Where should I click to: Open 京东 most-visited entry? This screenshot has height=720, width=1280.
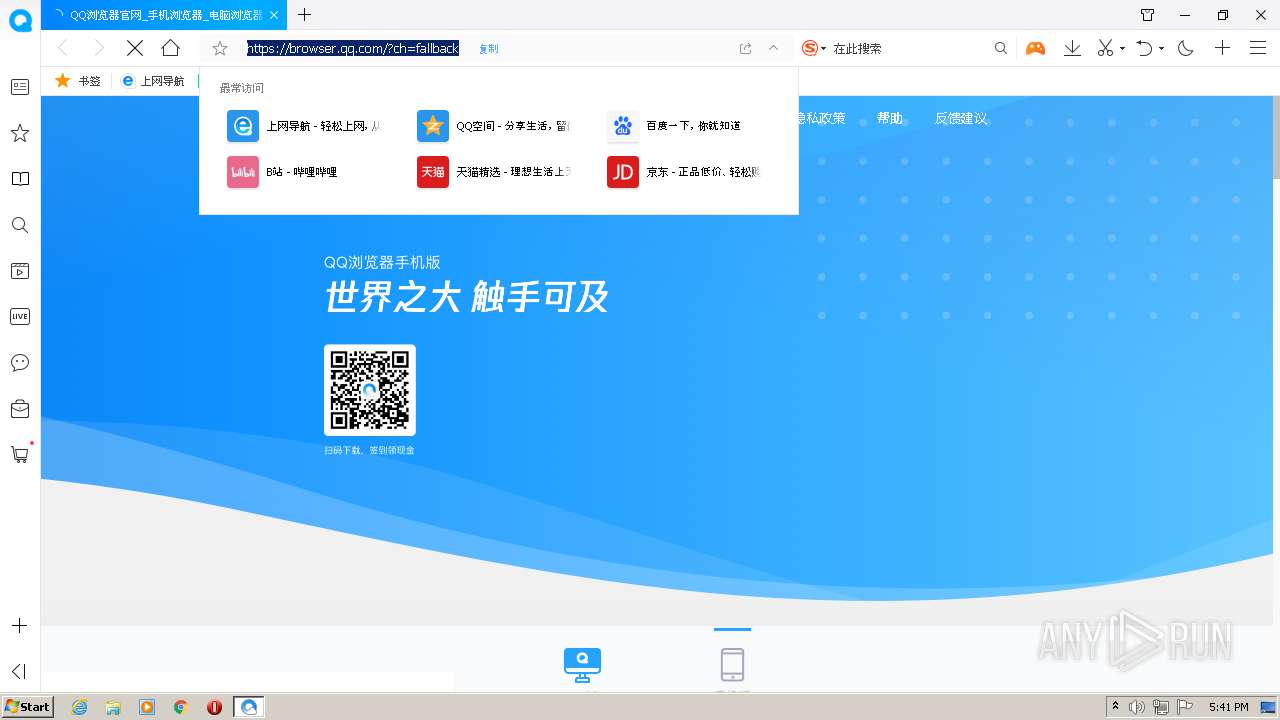point(684,172)
